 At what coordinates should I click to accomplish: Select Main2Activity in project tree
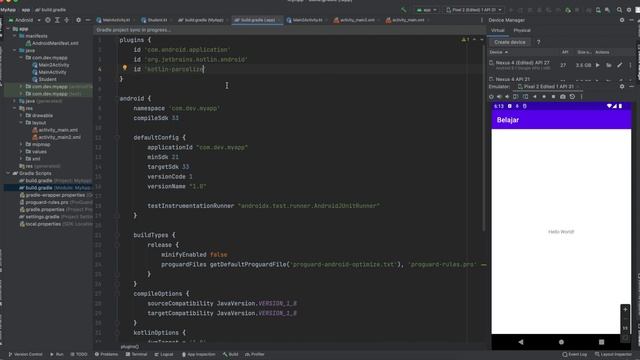coord(51,65)
